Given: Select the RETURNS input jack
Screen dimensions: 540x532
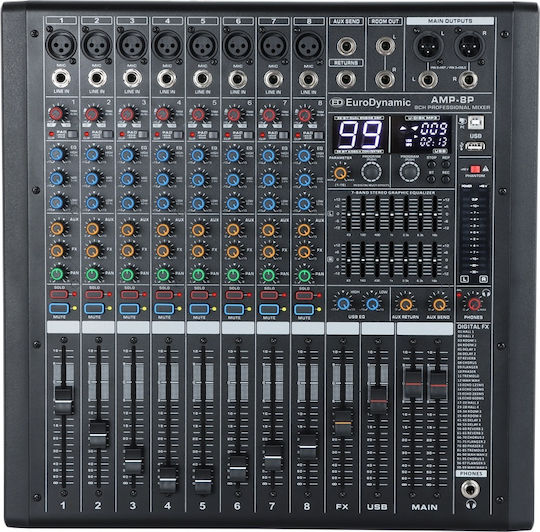Looking at the screenshot, I should [x=346, y=79].
